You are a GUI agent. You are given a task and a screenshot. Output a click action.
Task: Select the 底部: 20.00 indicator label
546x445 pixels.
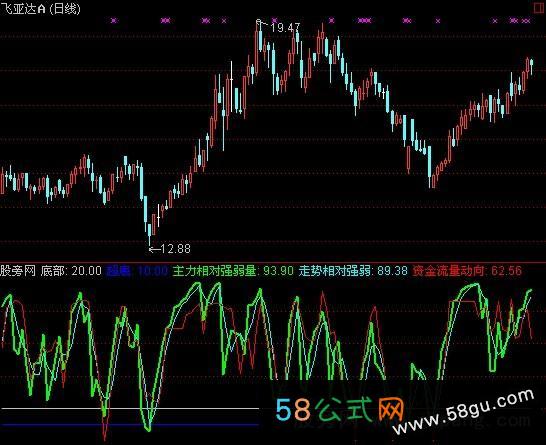point(71,271)
